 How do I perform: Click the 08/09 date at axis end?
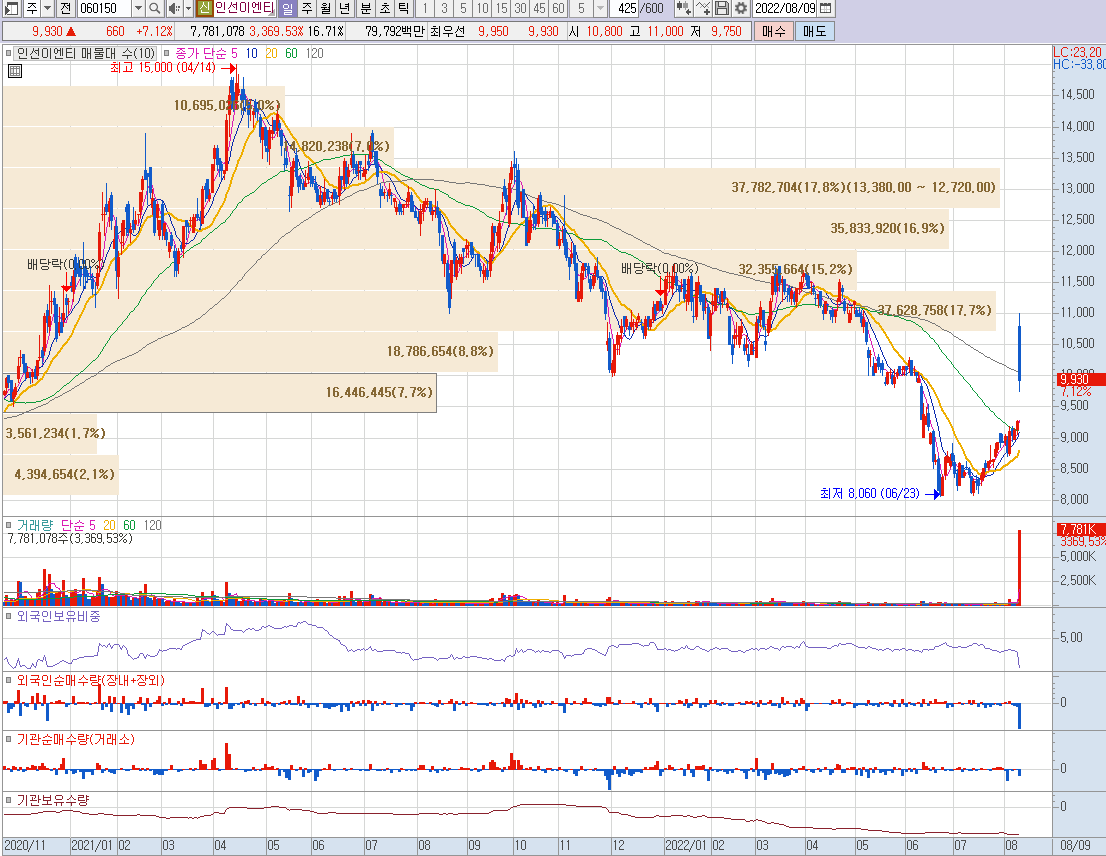coord(1075,845)
